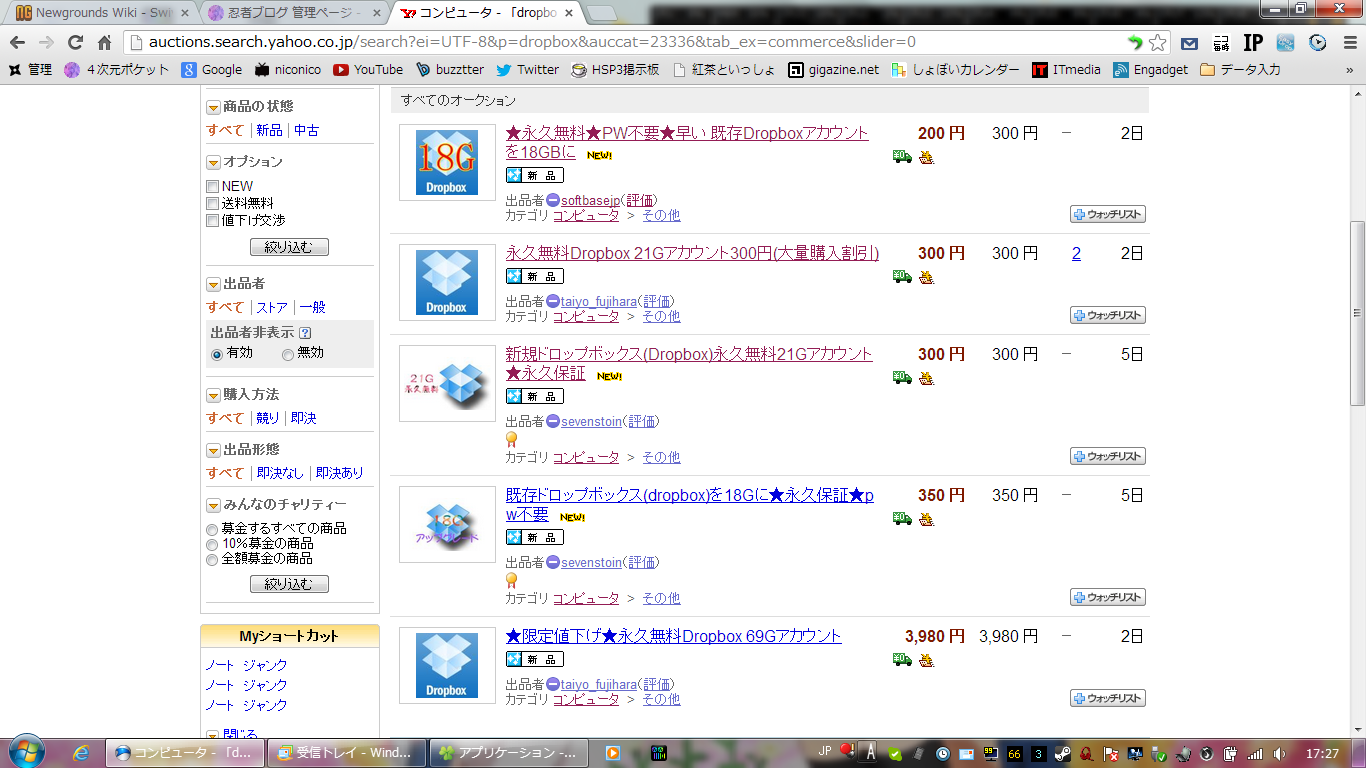Check the NEW option checkbox
Image resolution: width=1366 pixels, height=768 pixels.
pyautogui.click(x=212, y=186)
